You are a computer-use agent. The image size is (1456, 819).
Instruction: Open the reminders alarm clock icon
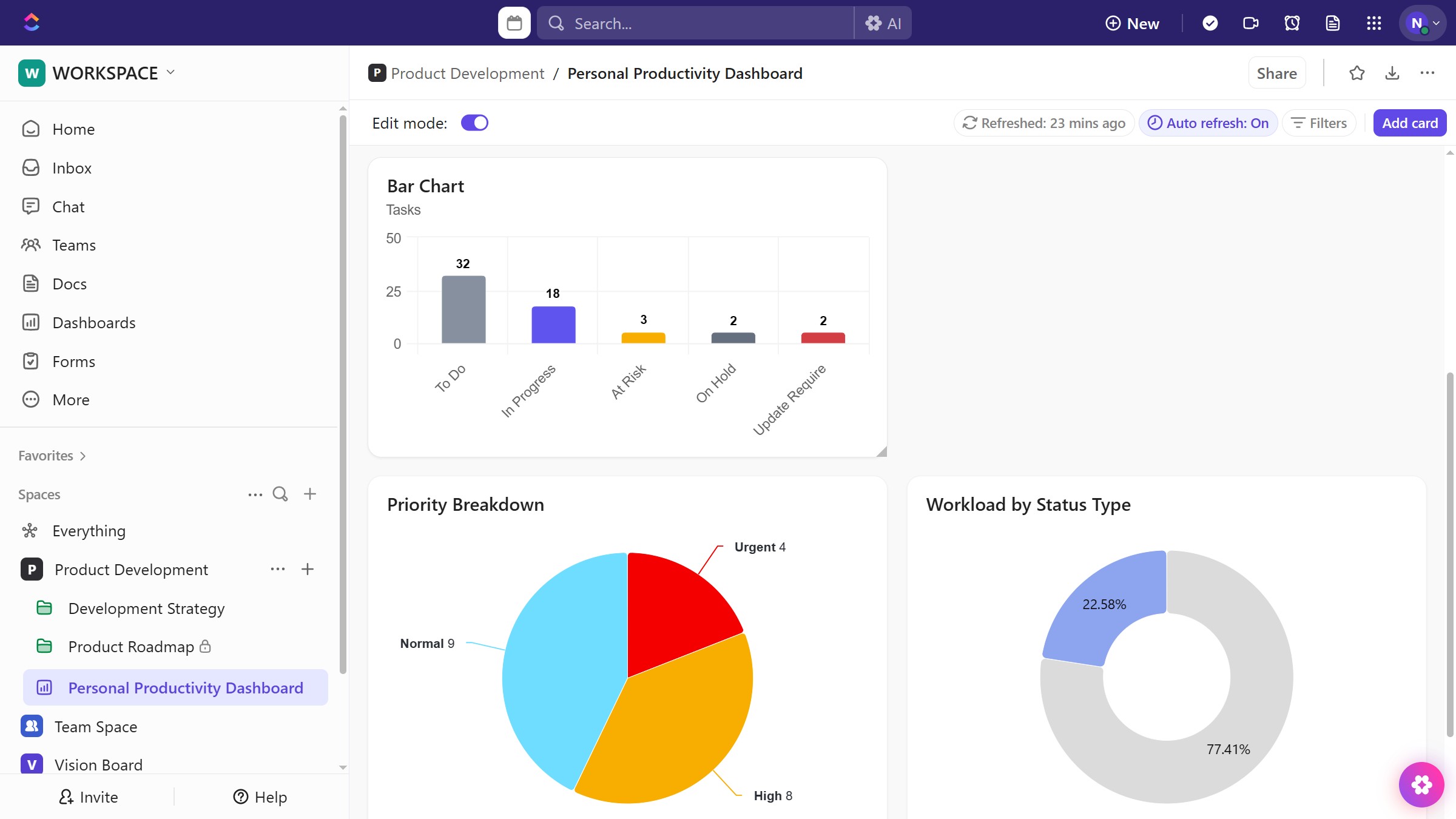click(1292, 23)
